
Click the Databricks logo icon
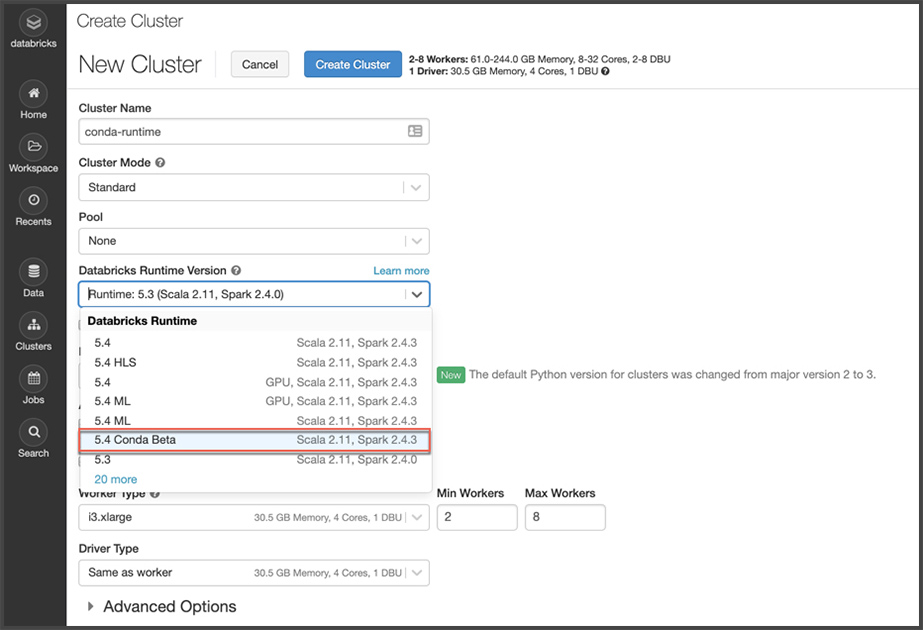click(x=33, y=22)
